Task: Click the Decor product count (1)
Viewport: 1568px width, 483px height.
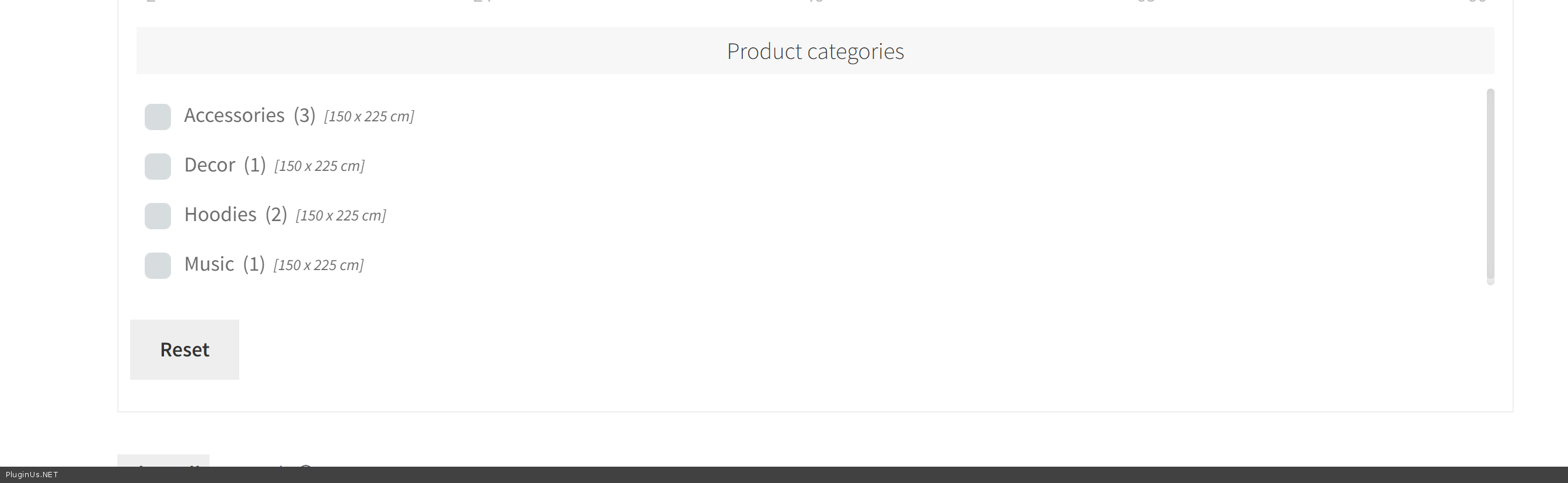Action: tap(254, 166)
